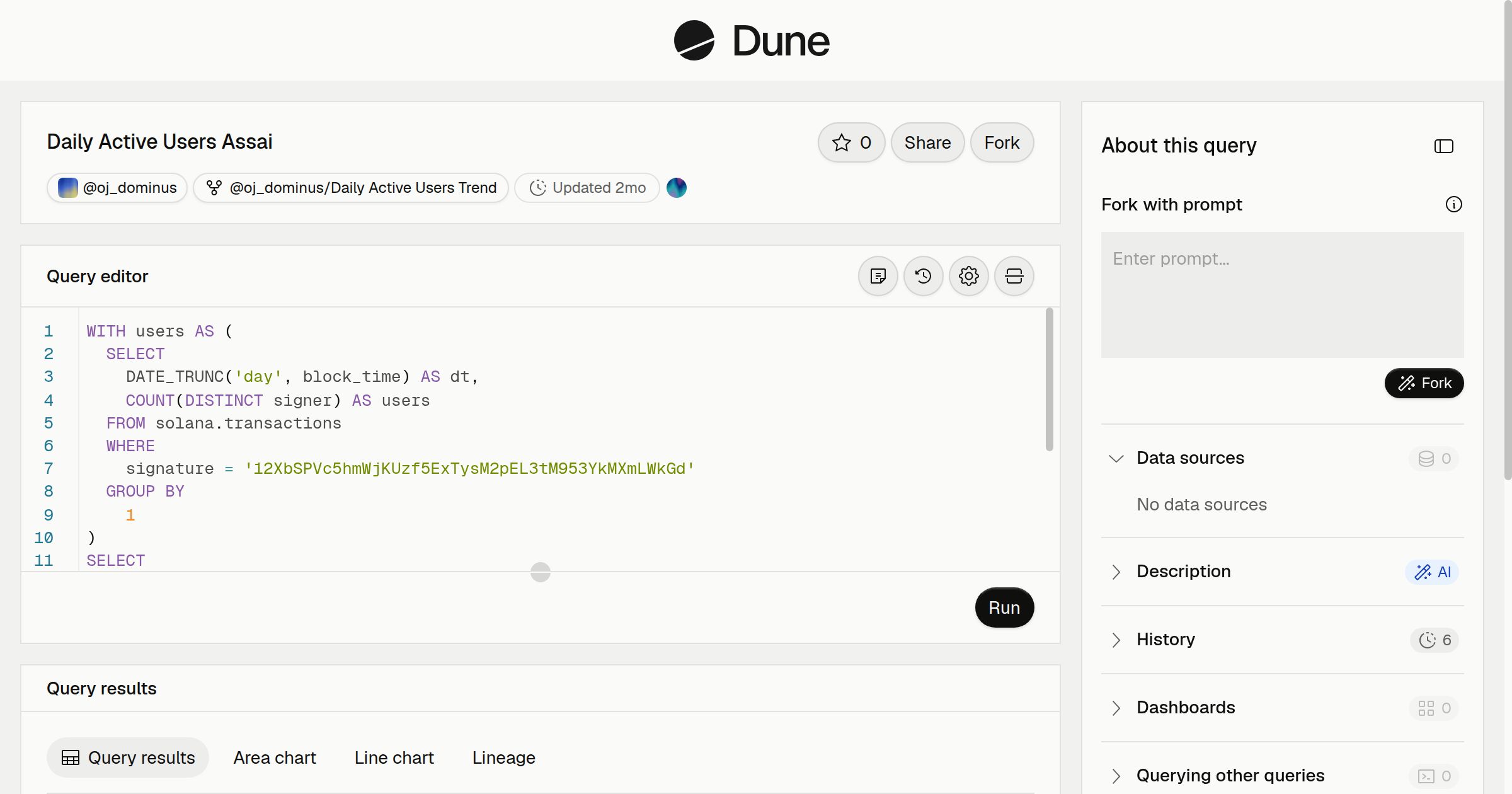Open the @oj_dominus author profile chip
1512x794 pixels.
pos(117,188)
